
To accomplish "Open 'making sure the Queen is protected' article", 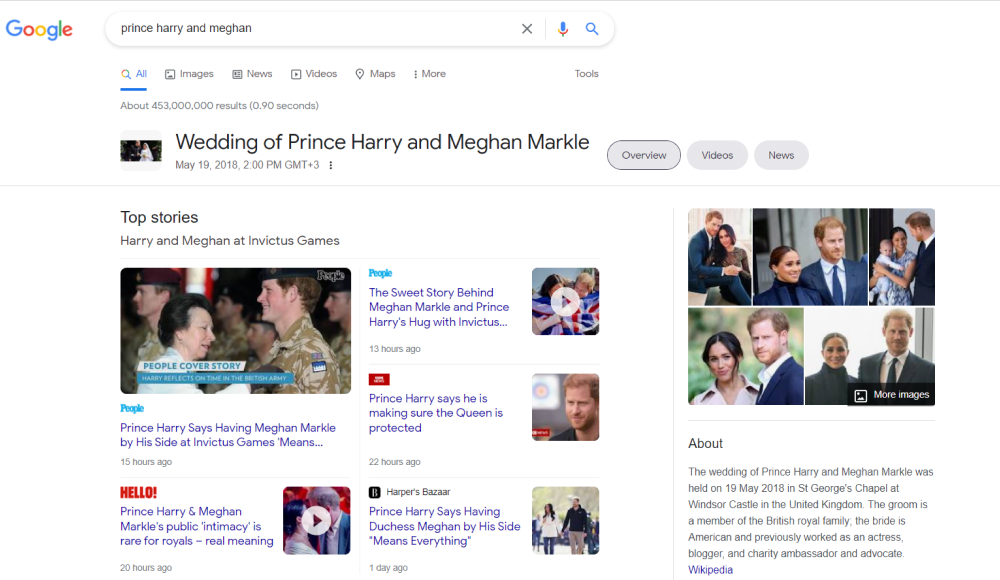I will tap(436, 413).
